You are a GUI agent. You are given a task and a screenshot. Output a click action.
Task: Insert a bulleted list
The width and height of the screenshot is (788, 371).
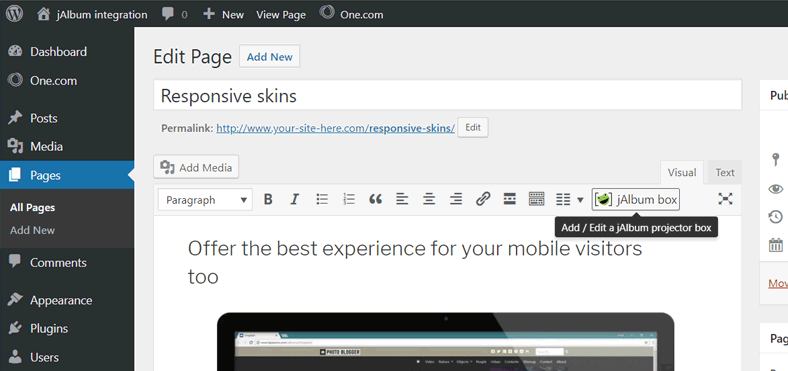point(322,200)
